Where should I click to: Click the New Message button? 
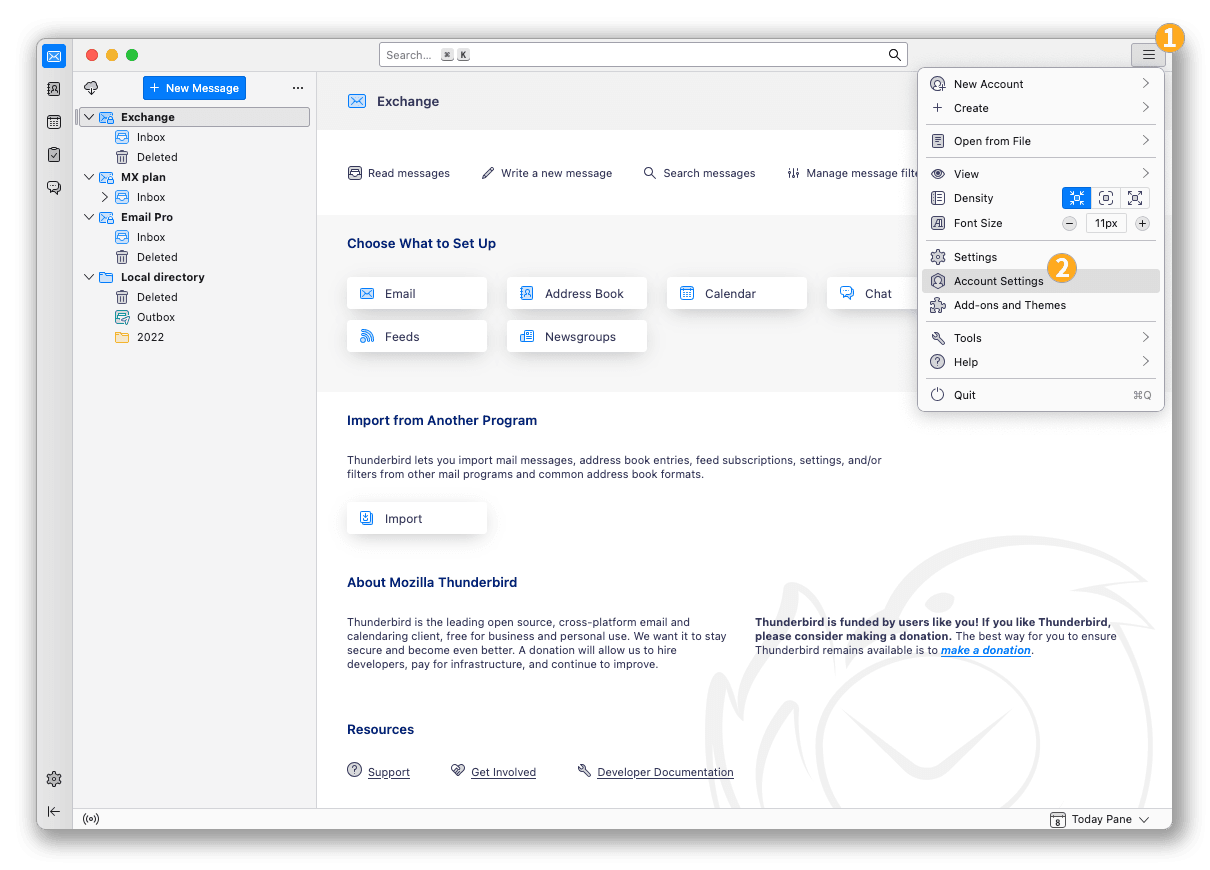point(194,88)
